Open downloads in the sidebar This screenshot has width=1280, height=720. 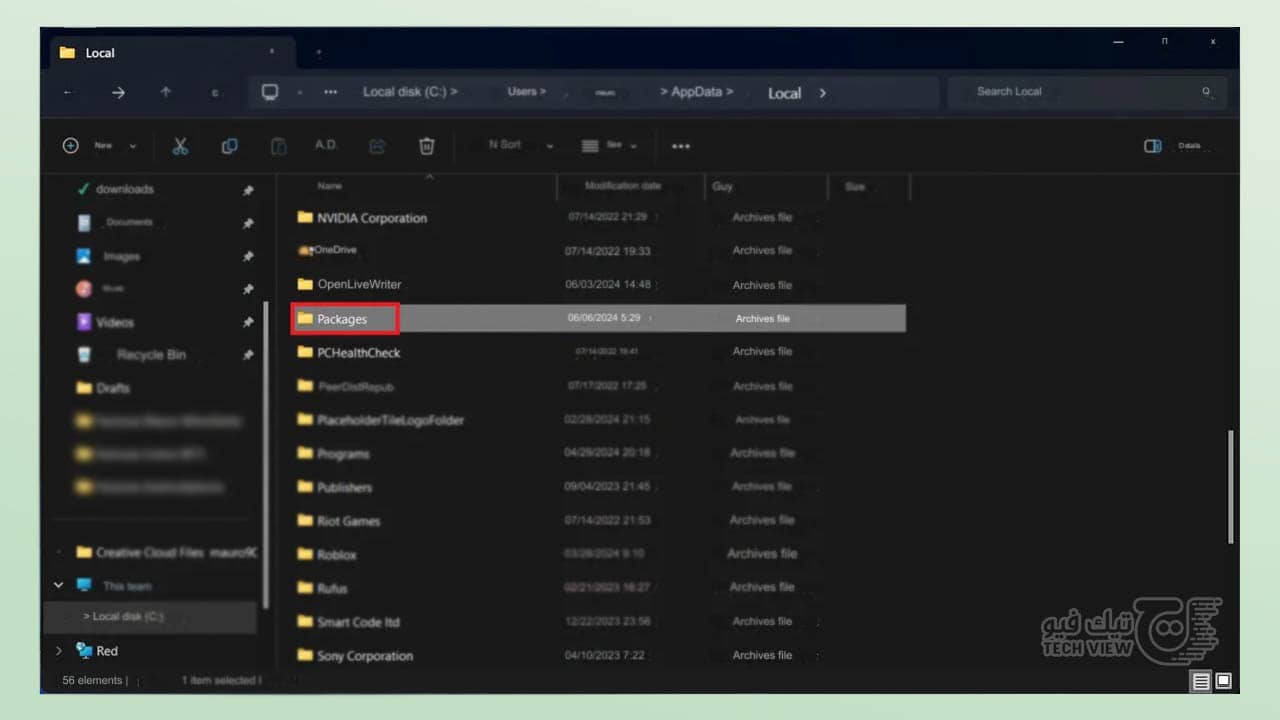[124, 189]
